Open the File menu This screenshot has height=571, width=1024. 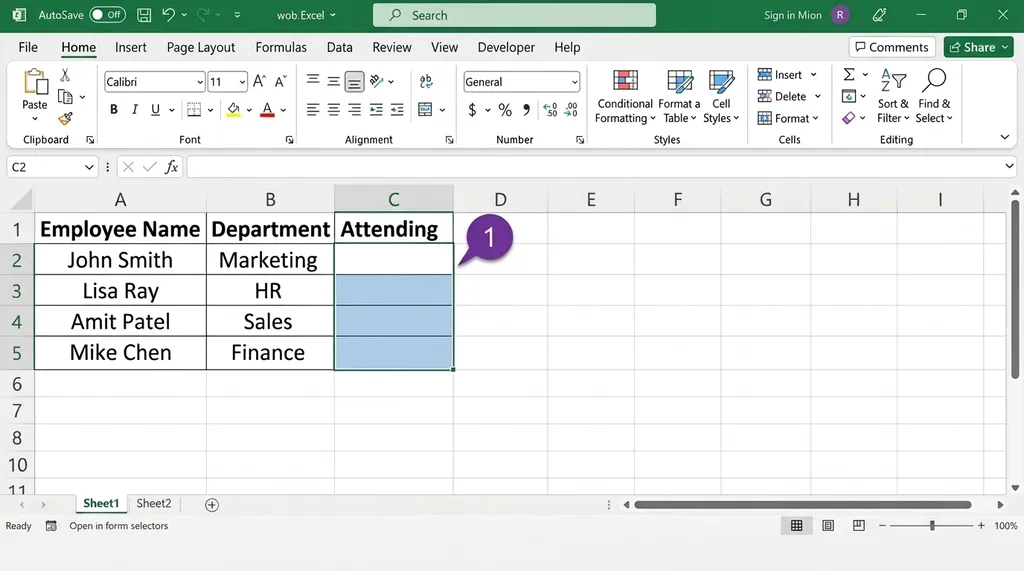point(27,47)
